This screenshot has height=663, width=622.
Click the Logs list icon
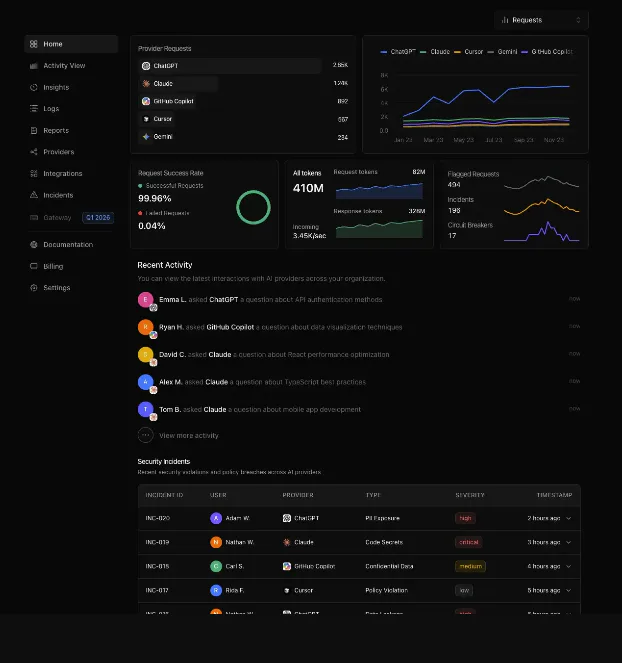click(x=34, y=109)
